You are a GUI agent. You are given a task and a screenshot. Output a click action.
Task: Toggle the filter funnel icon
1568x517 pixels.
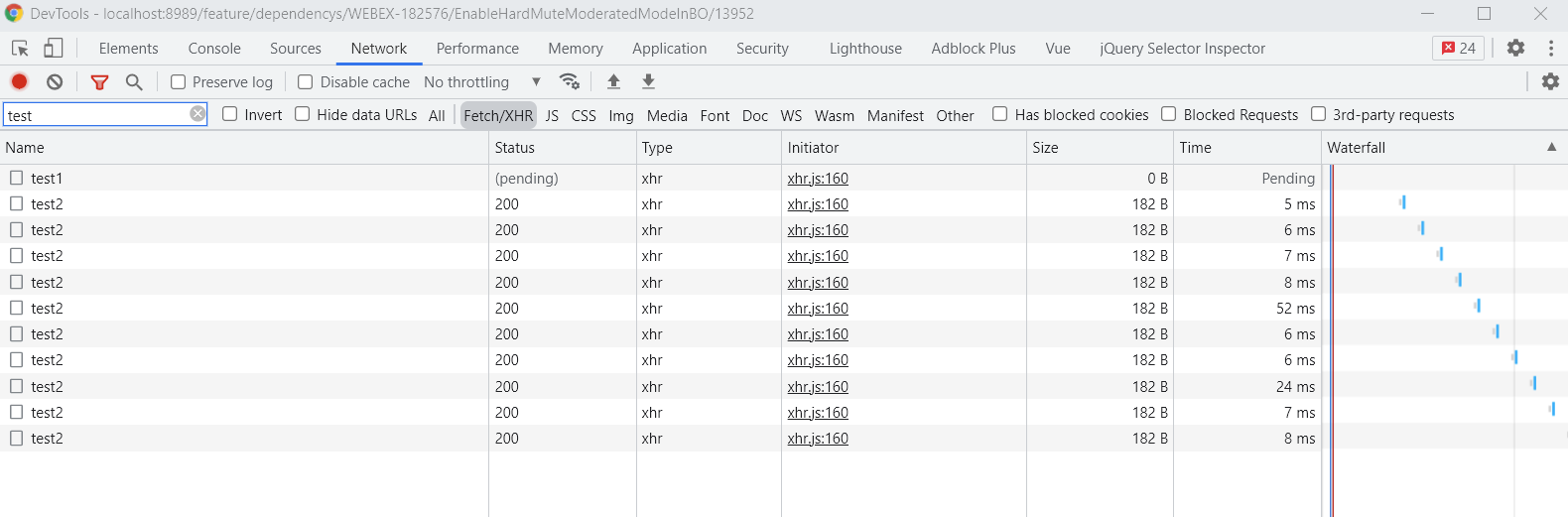click(99, 81)
